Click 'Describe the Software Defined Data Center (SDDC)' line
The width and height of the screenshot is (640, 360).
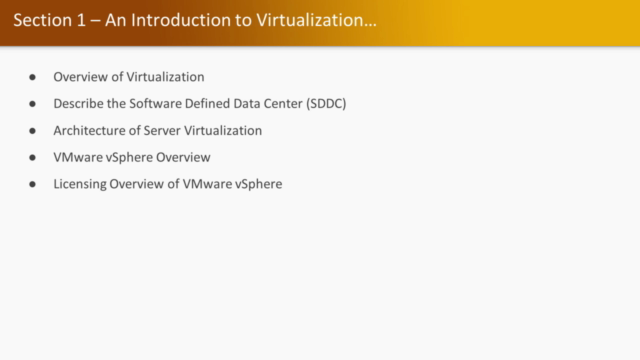click(200, 104)
